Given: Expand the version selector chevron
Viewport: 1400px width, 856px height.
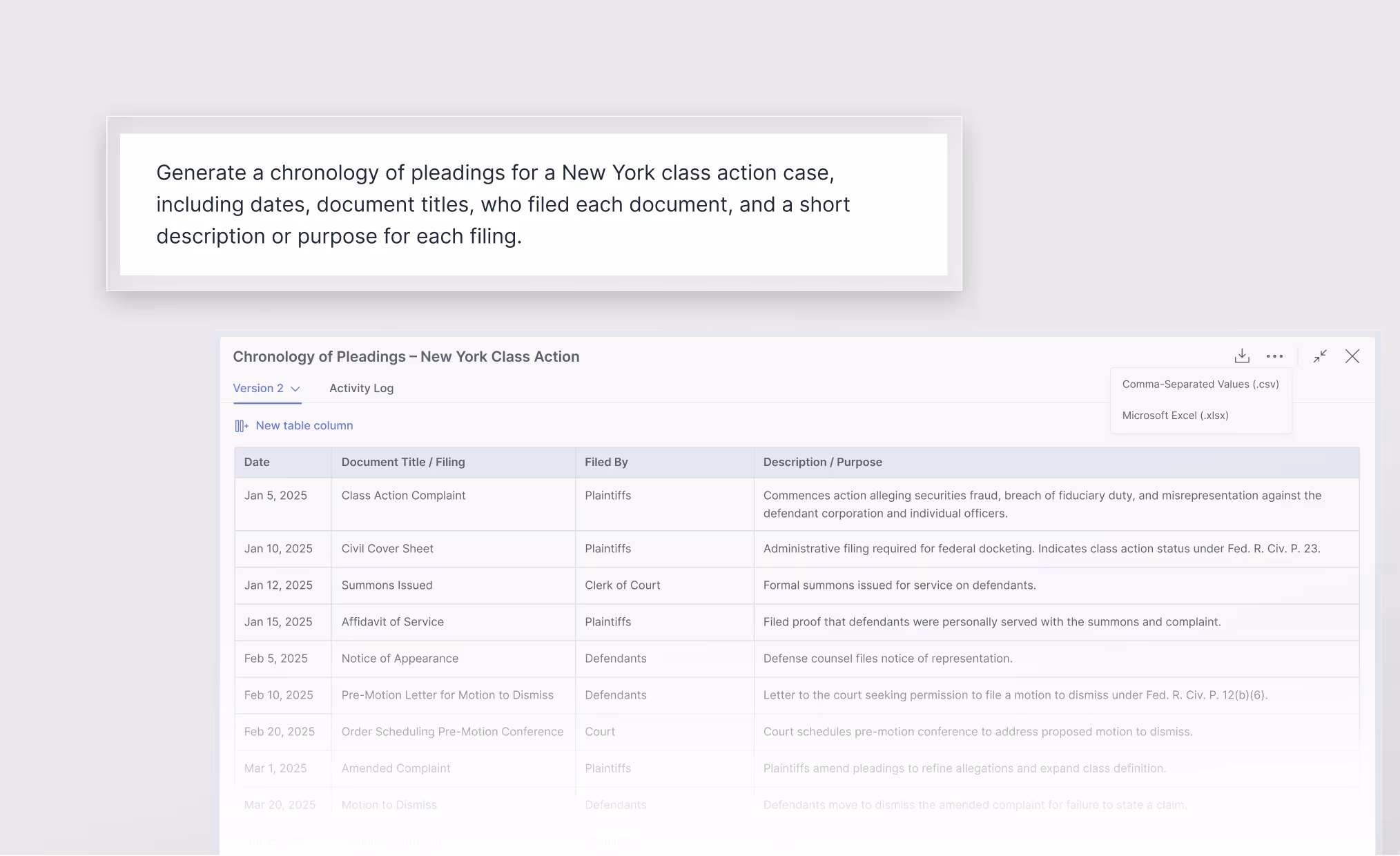Looking at the screenshot, I should (x=295, y=389).
